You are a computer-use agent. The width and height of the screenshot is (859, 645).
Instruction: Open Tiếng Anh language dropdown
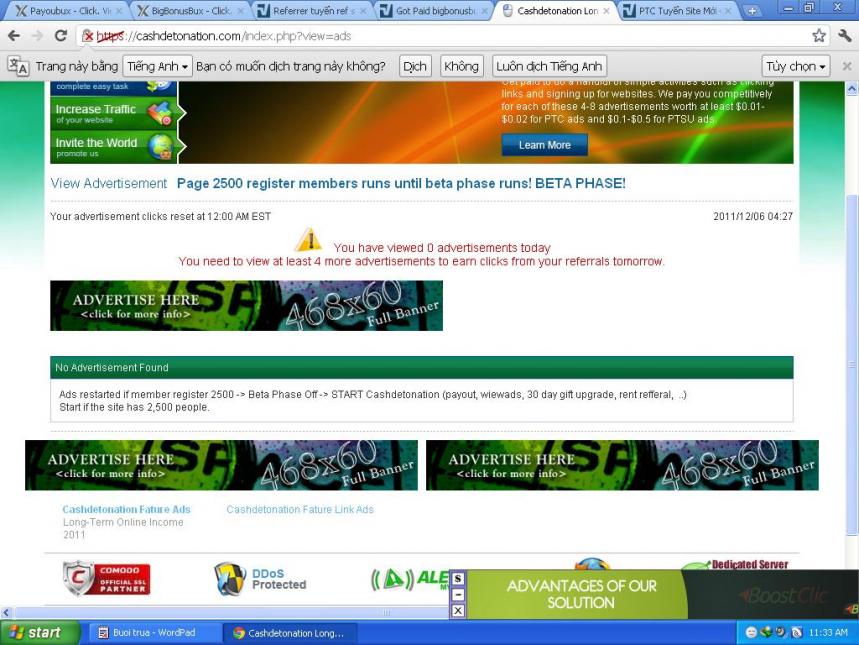[158, 66]
